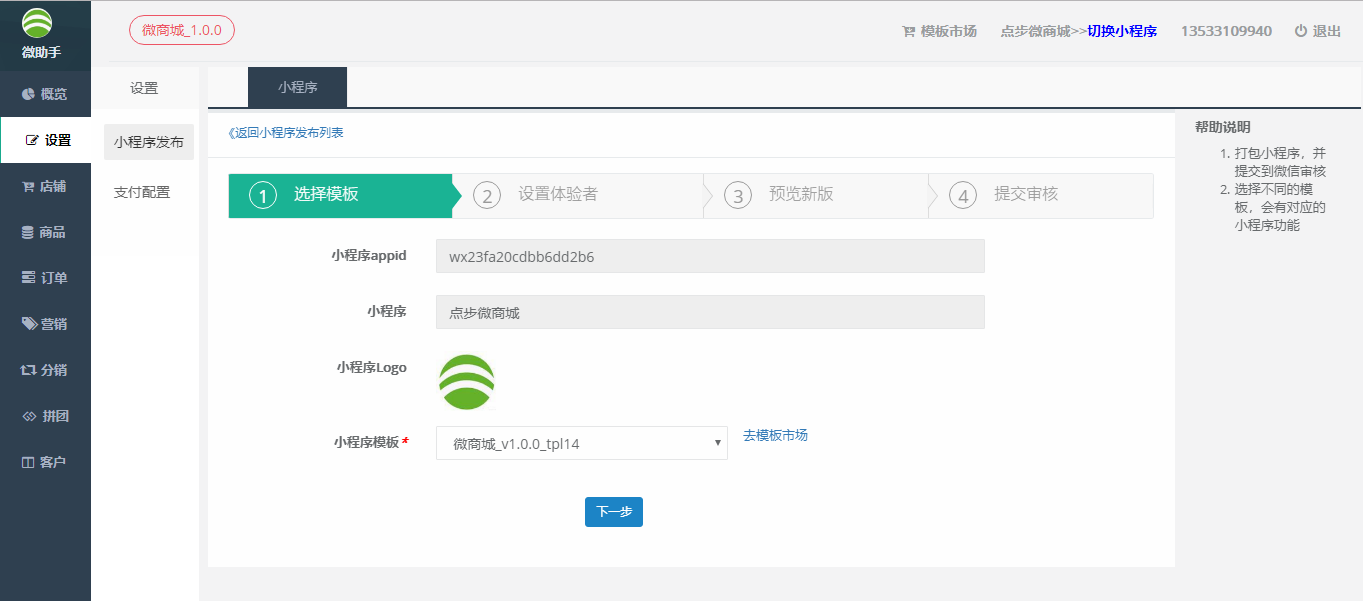Viewport: 1363px width, 601px height.
Task: Click the 模板市场 cart icon link
Action: 938,31
